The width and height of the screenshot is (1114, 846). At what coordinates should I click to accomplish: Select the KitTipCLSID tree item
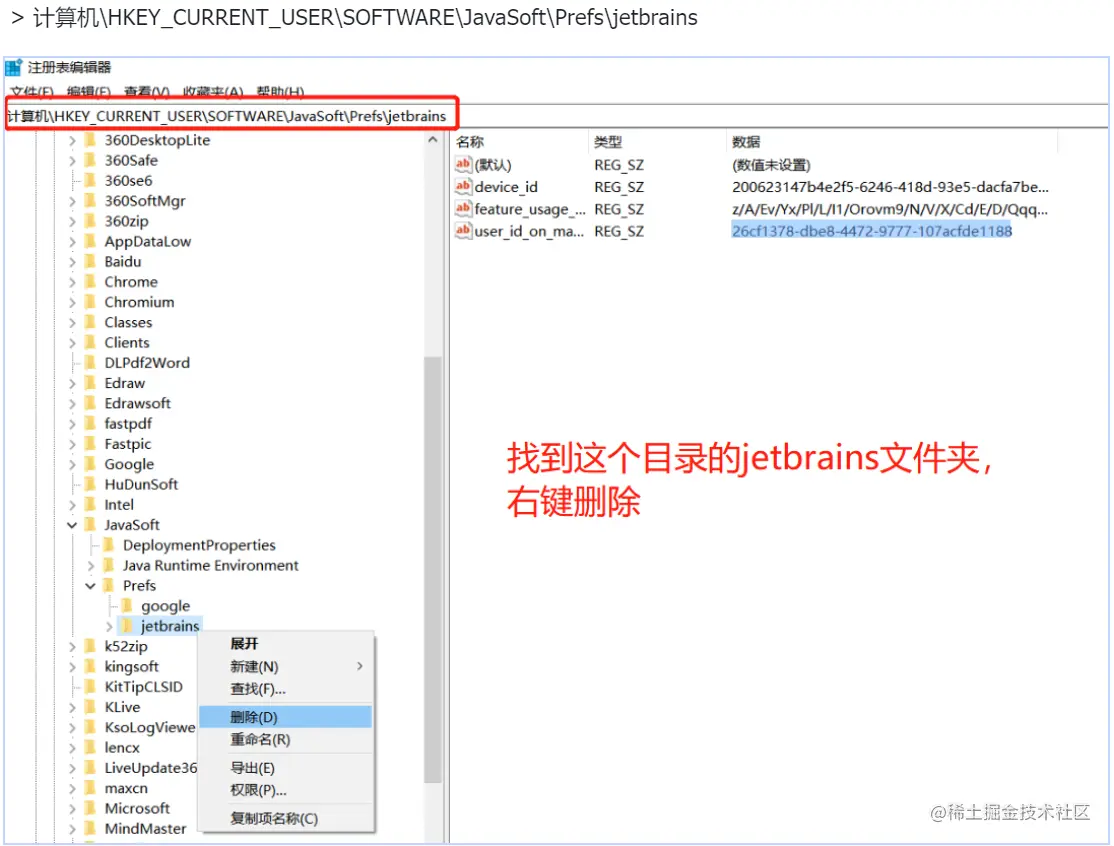pyautogui.click(x=144, y=687)
